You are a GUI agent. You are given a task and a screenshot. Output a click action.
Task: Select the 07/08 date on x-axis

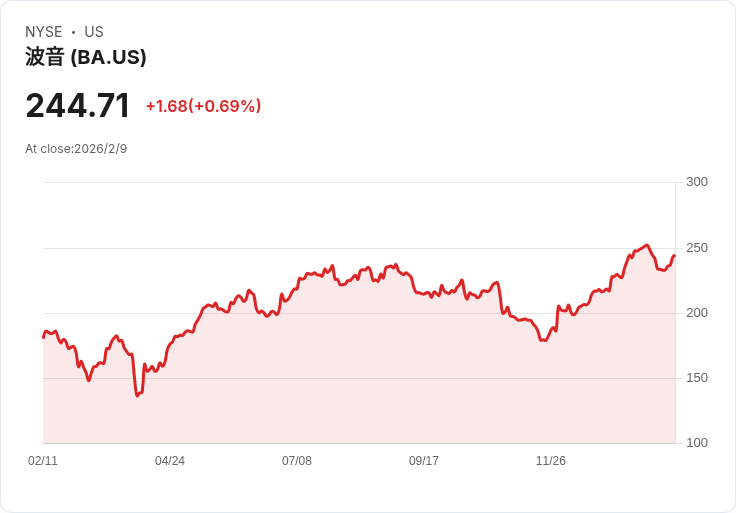pyautogui.click(x=297, y=461)
